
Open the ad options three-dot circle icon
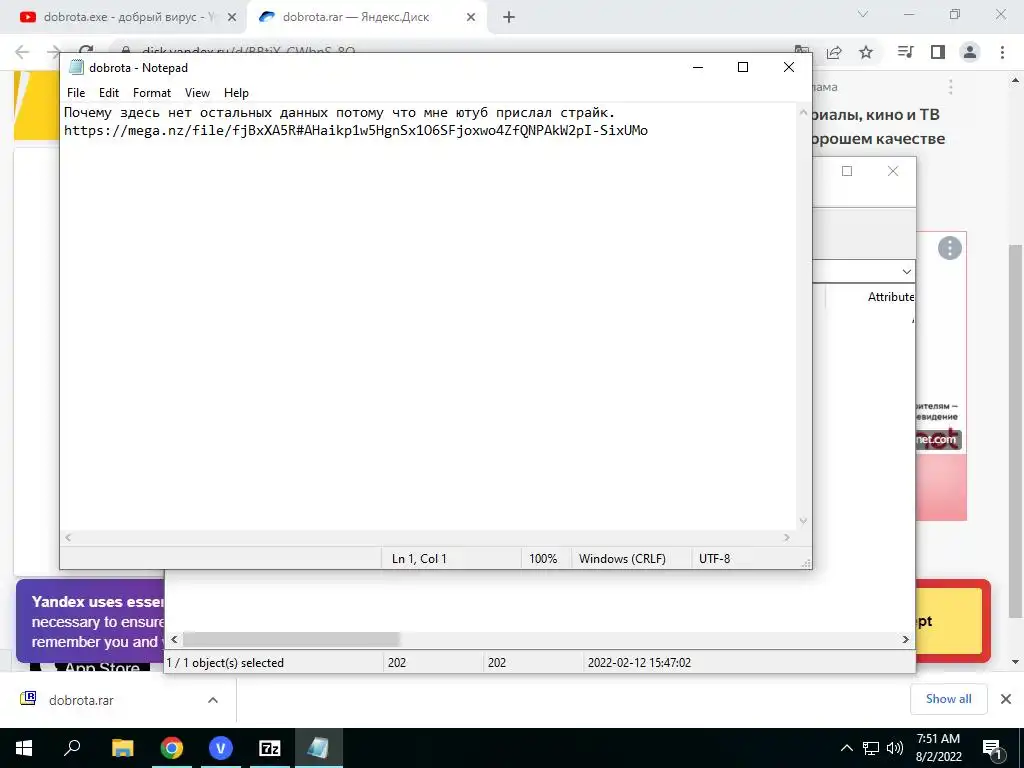click(x=950, y=248)
